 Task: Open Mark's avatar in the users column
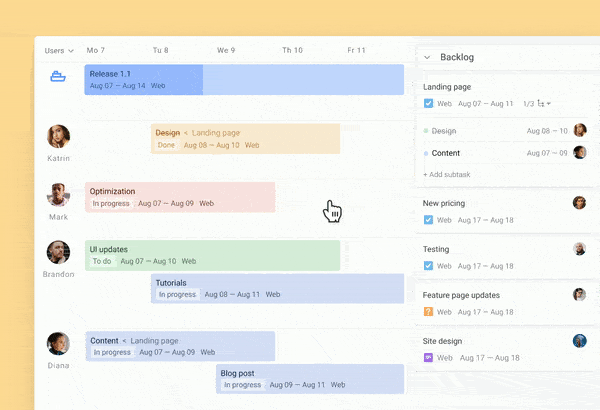58,194
